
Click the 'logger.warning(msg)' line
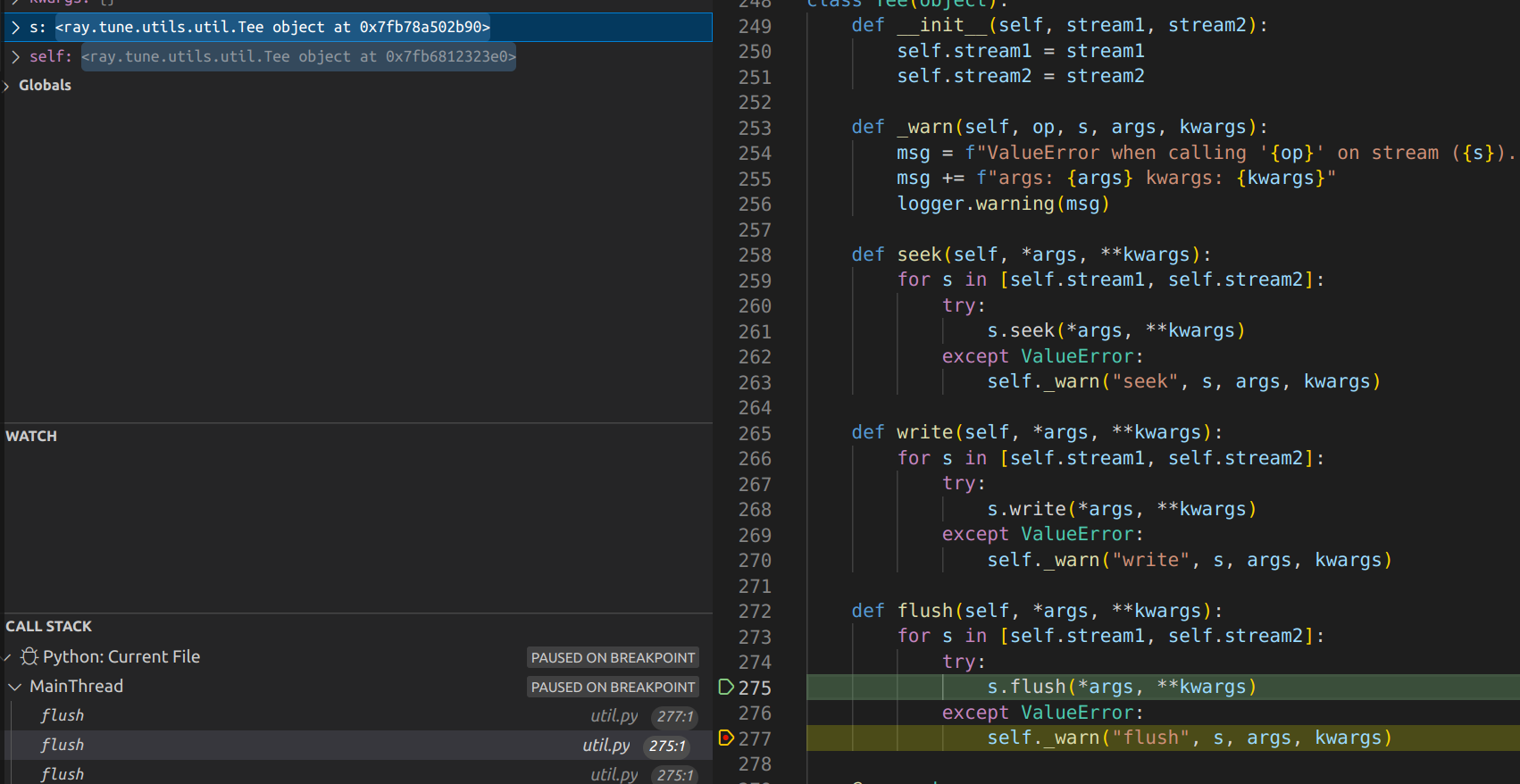pos(1003,204)
